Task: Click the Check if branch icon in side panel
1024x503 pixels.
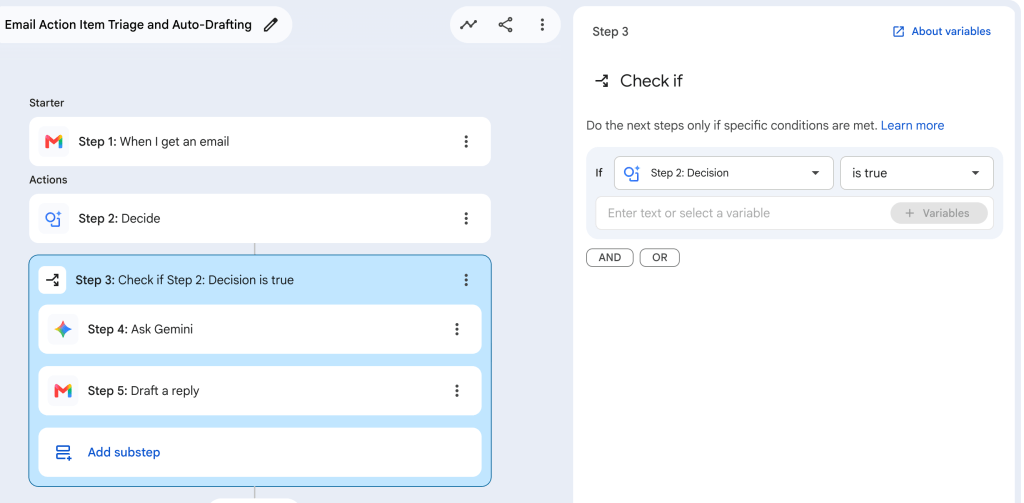Action: pyautogui.click(x=601, y=81)
